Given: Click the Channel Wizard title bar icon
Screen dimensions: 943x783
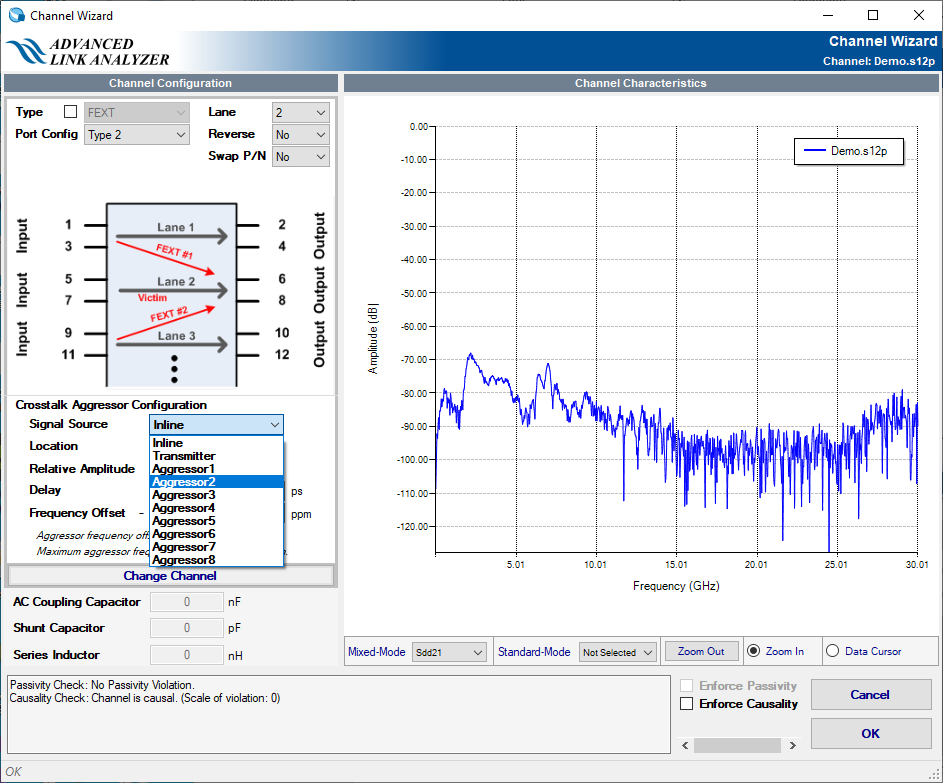Looking at the screenshot, I should click(x=16, y=15).
